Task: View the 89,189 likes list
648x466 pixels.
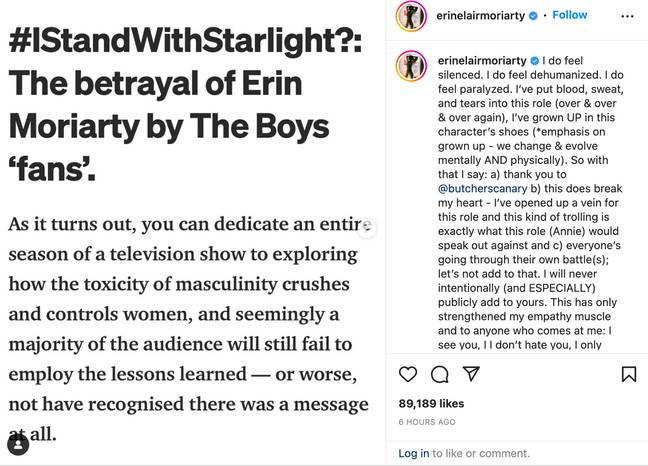Action: coord(431,403)
